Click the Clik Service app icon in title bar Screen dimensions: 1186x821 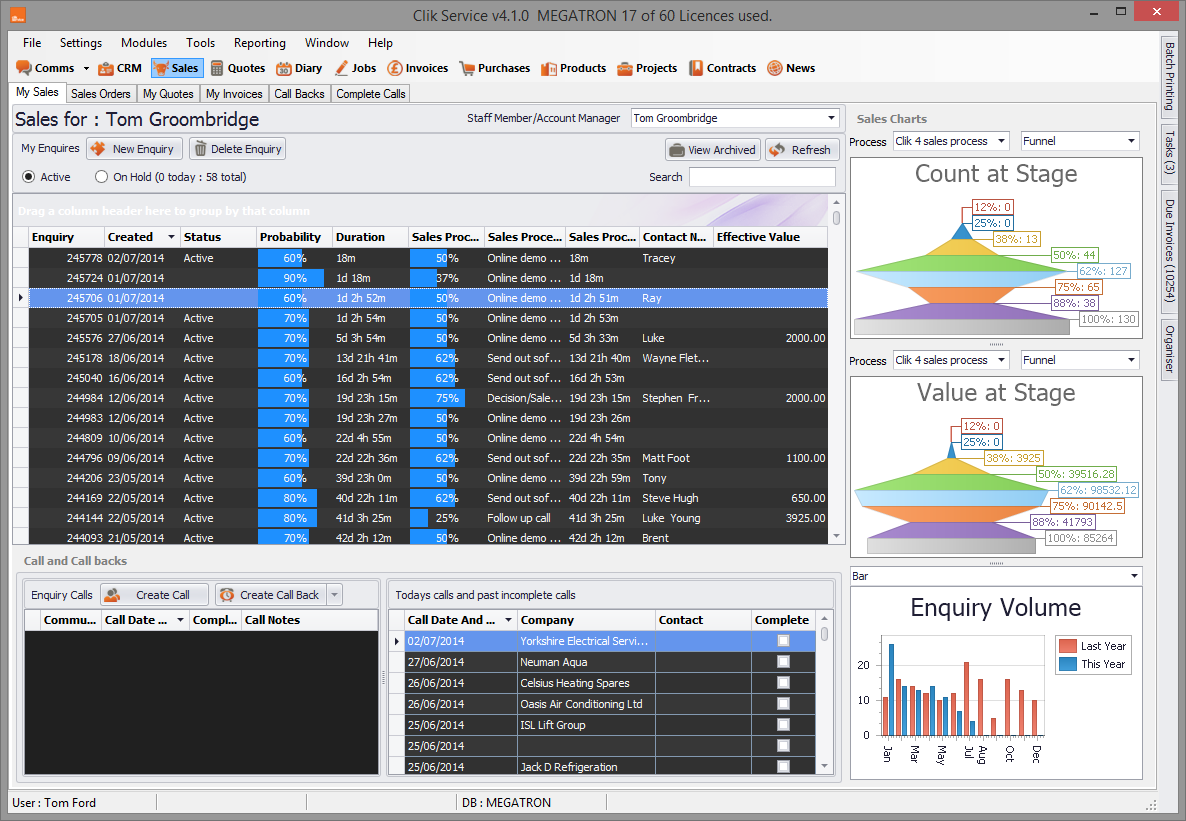coord(17,15)
